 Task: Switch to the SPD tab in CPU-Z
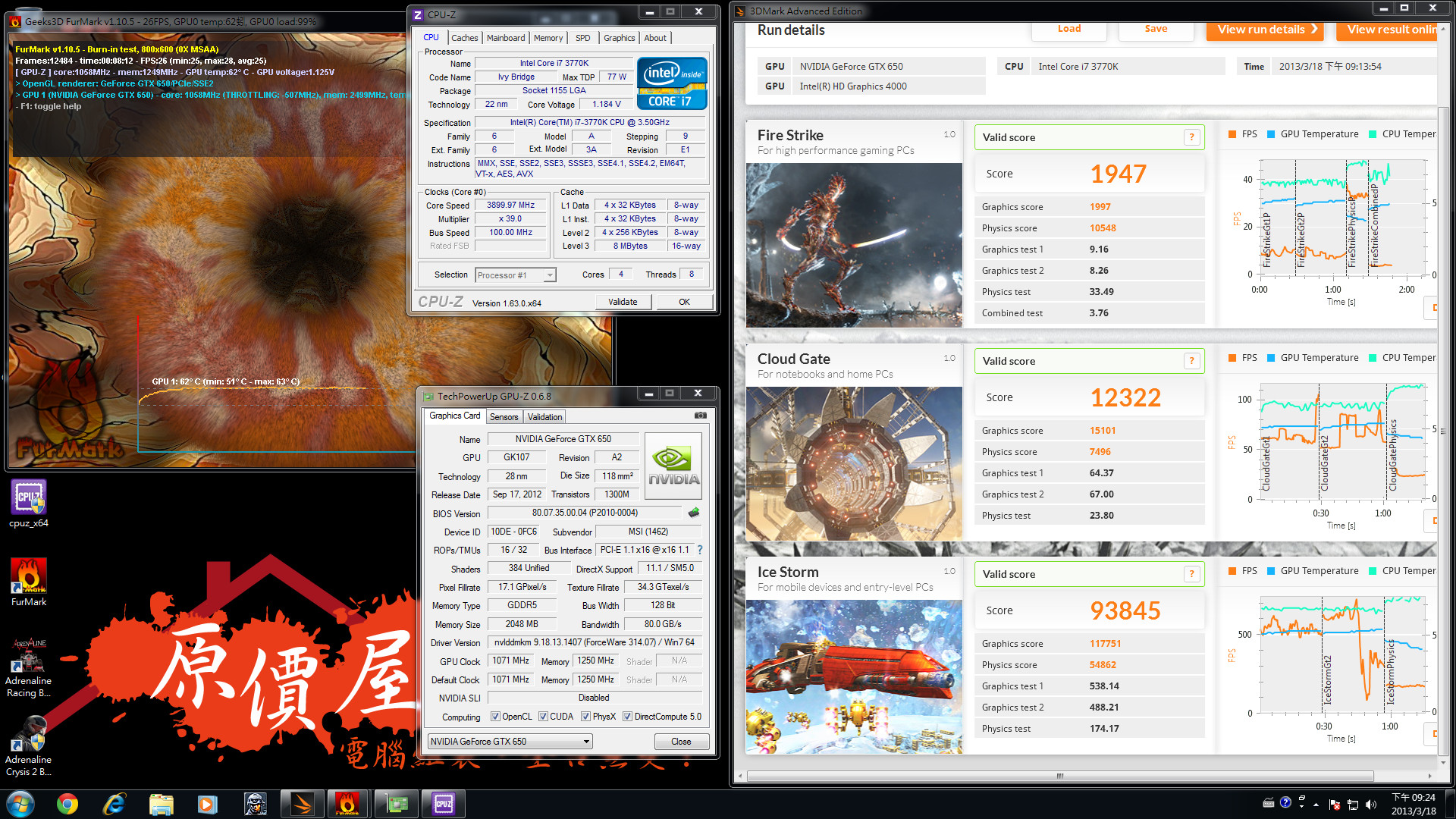click(582, 38)
